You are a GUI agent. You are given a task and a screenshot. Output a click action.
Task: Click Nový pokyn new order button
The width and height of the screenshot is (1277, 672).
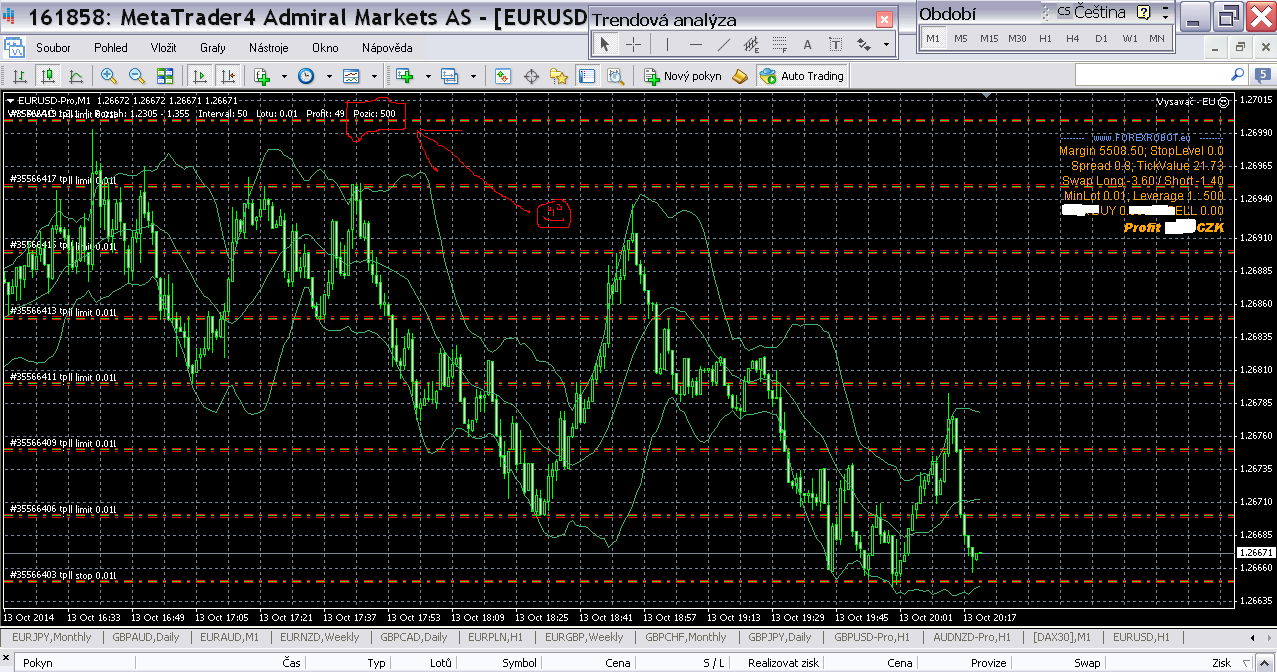(683, 76)
